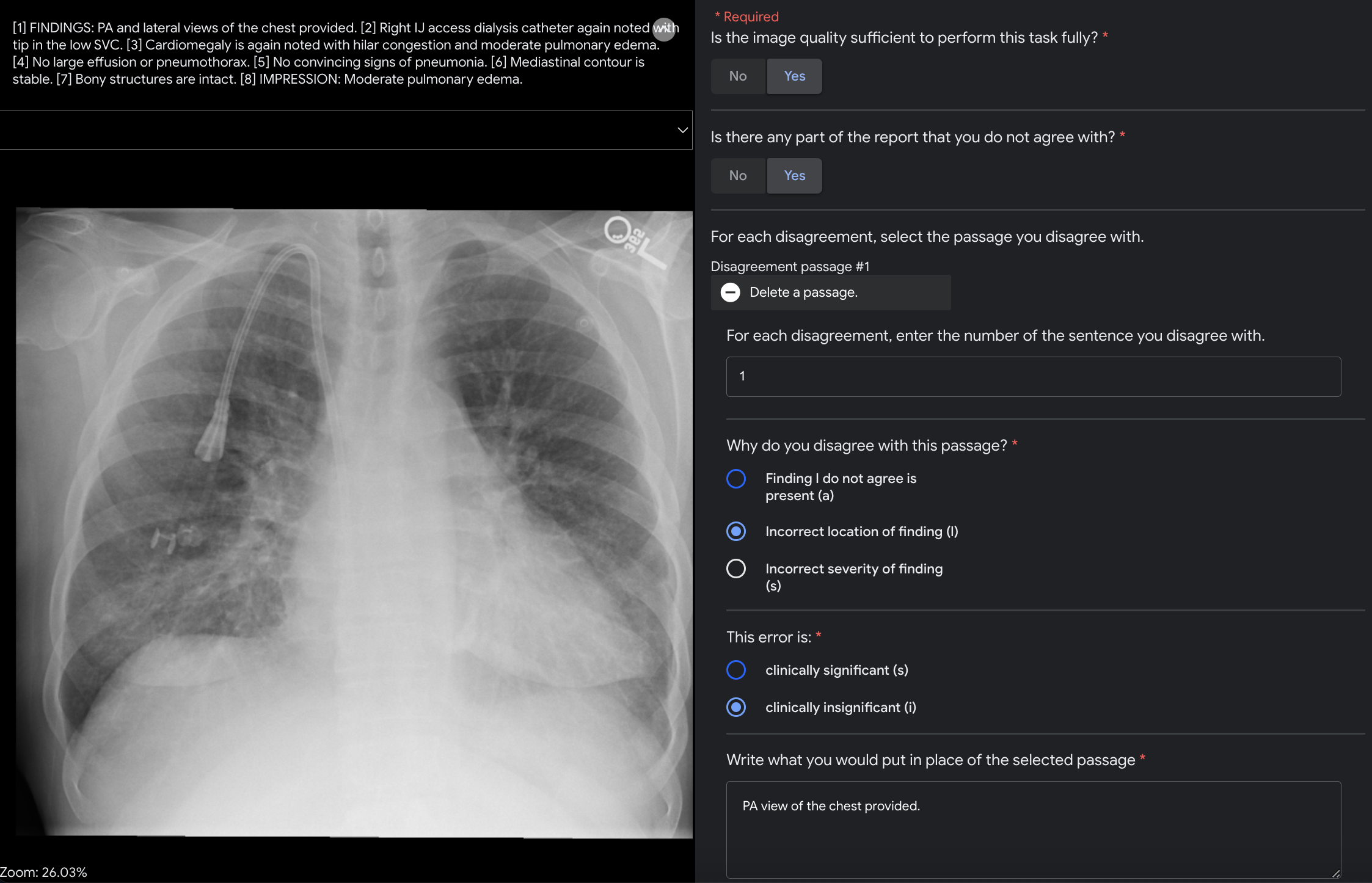1372x883 pixels.
Task: Focus the sentence number input field
Action: pos(1033,377)
